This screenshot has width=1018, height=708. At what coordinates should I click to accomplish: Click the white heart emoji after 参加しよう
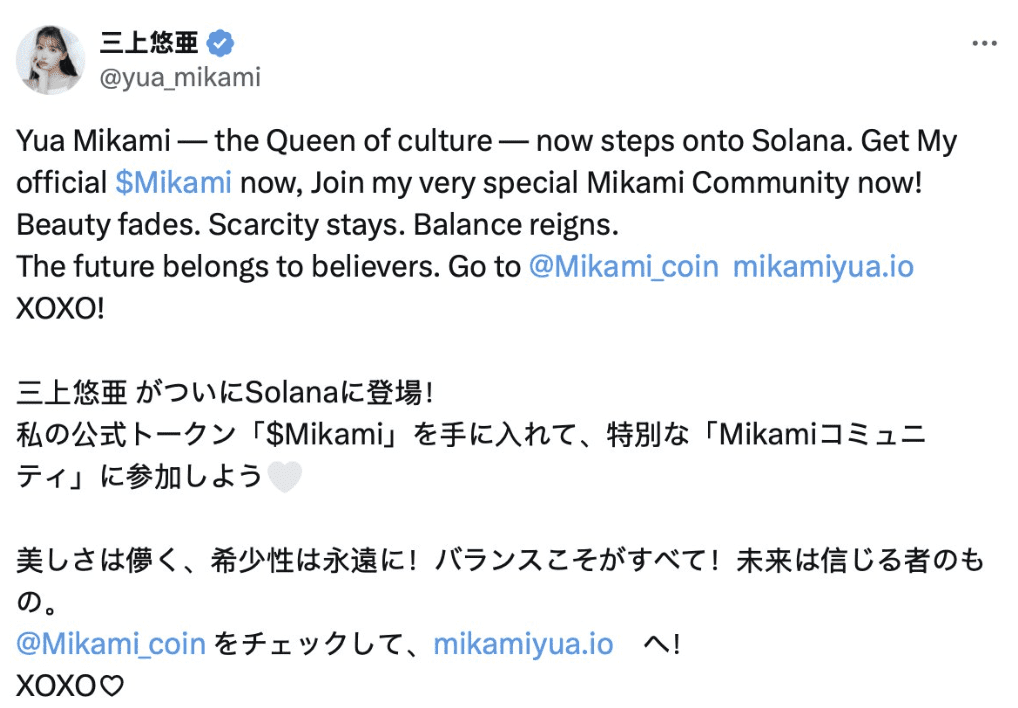284,477
